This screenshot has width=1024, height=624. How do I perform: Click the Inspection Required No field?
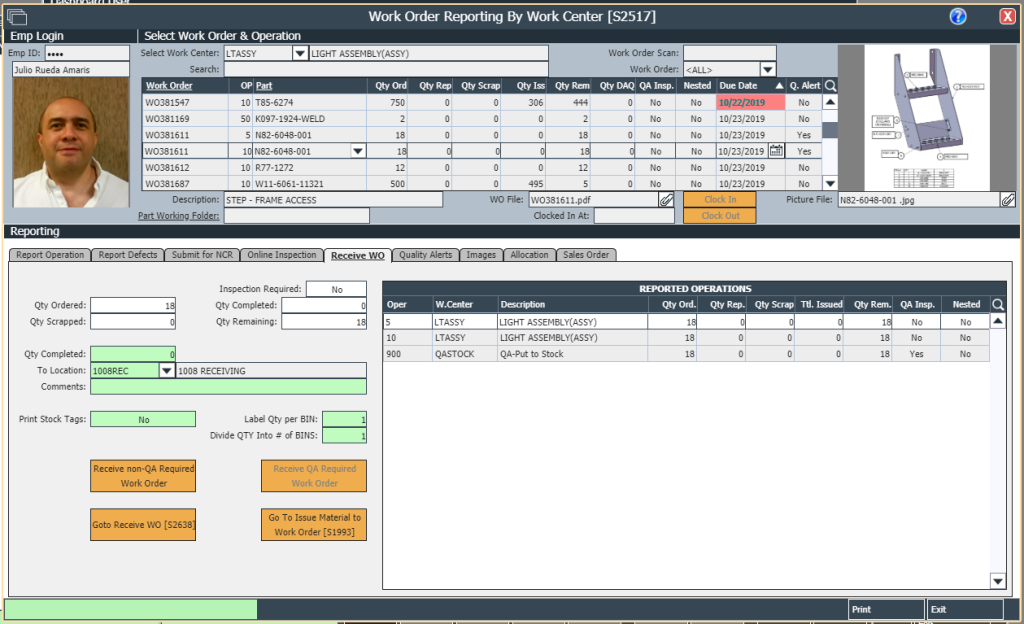[x=335, y=288]
